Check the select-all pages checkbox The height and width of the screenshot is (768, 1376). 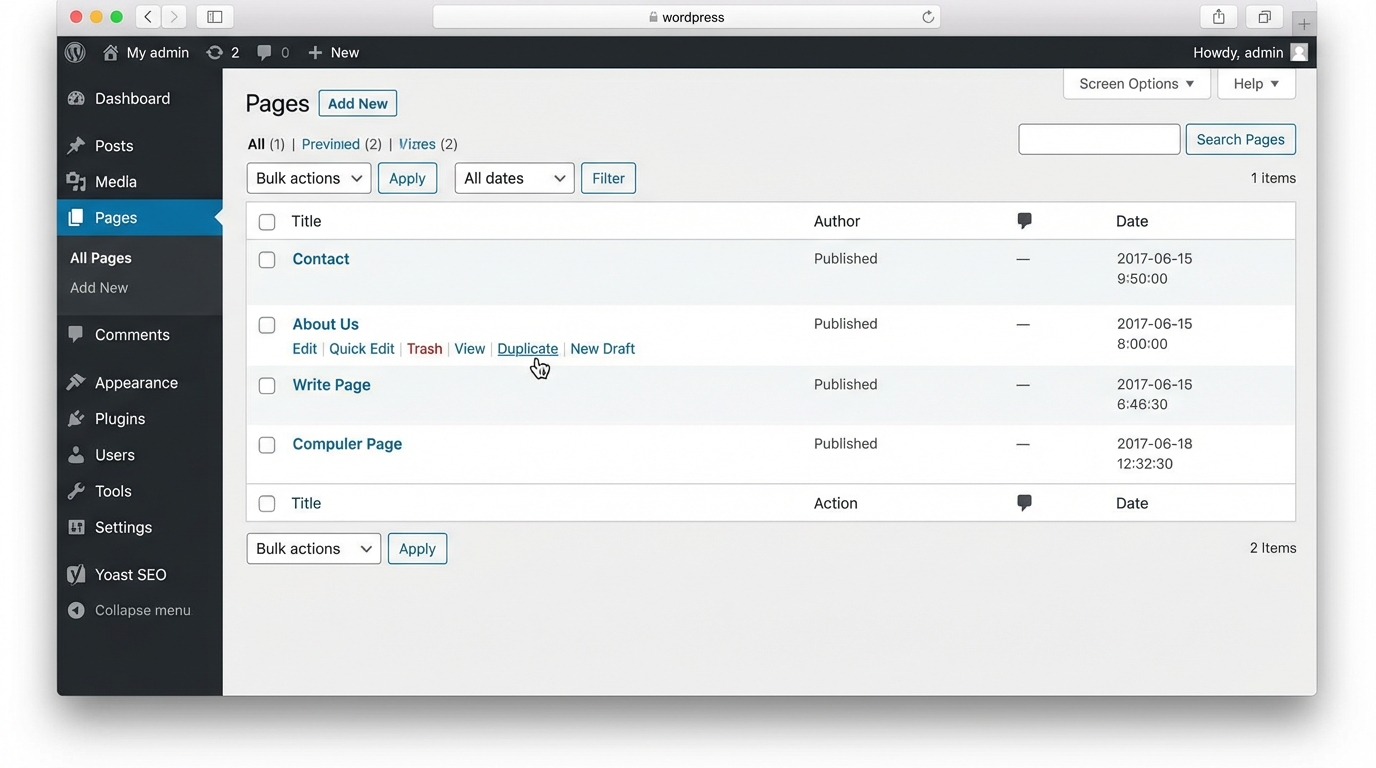coord(267,221)
